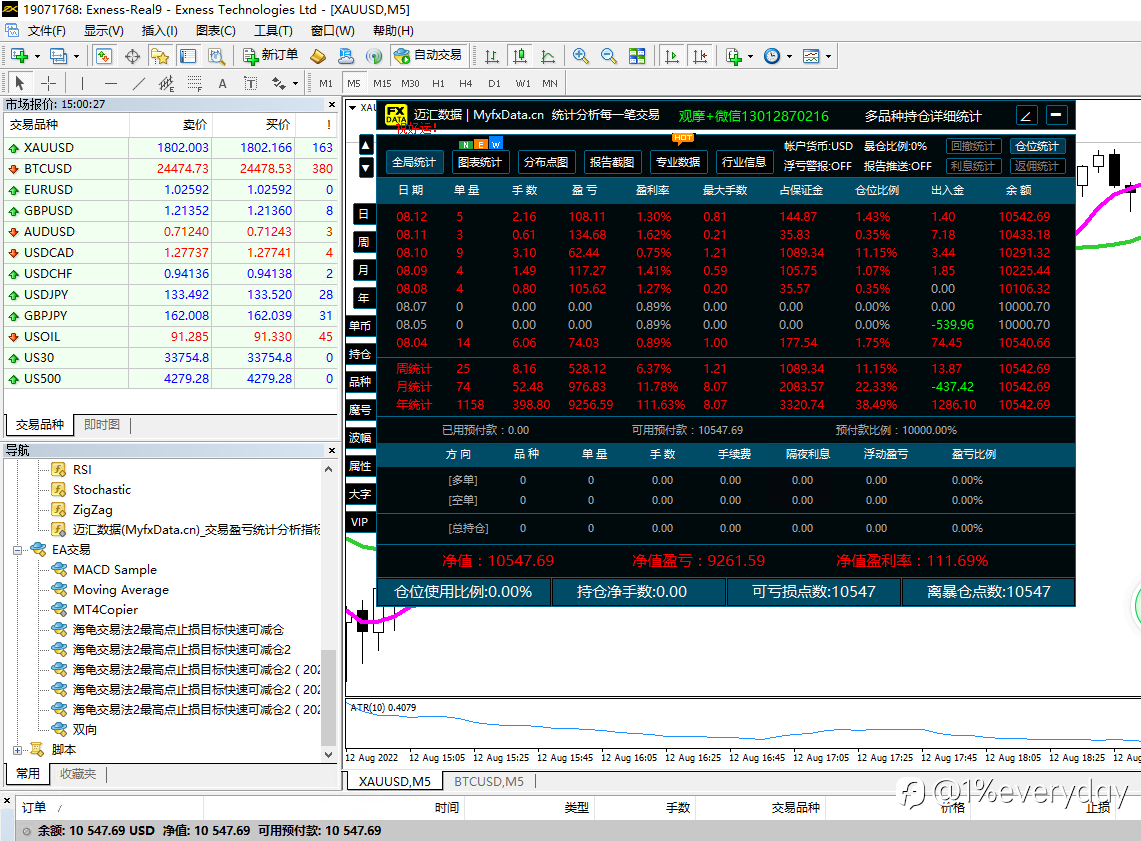Select the crosshair tool
The width and height of the screenshot is (1141, 841).
pyautogui.click(x=48, y=83)
